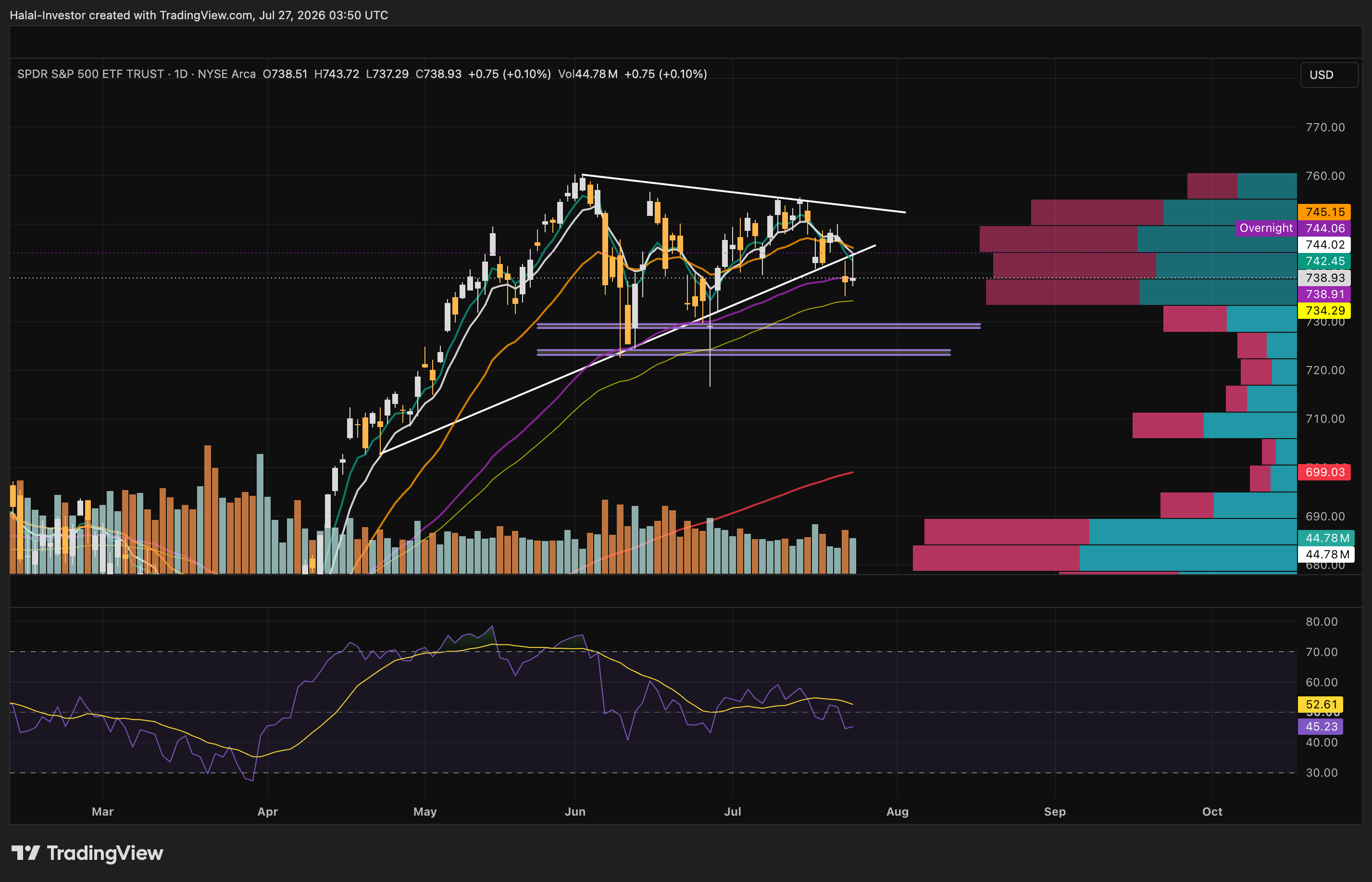Image resolution: width=1372 pixels, height=882 pixels.
Task: Click the Overnight label on the price axis
Action: [x=1266, y=228]
